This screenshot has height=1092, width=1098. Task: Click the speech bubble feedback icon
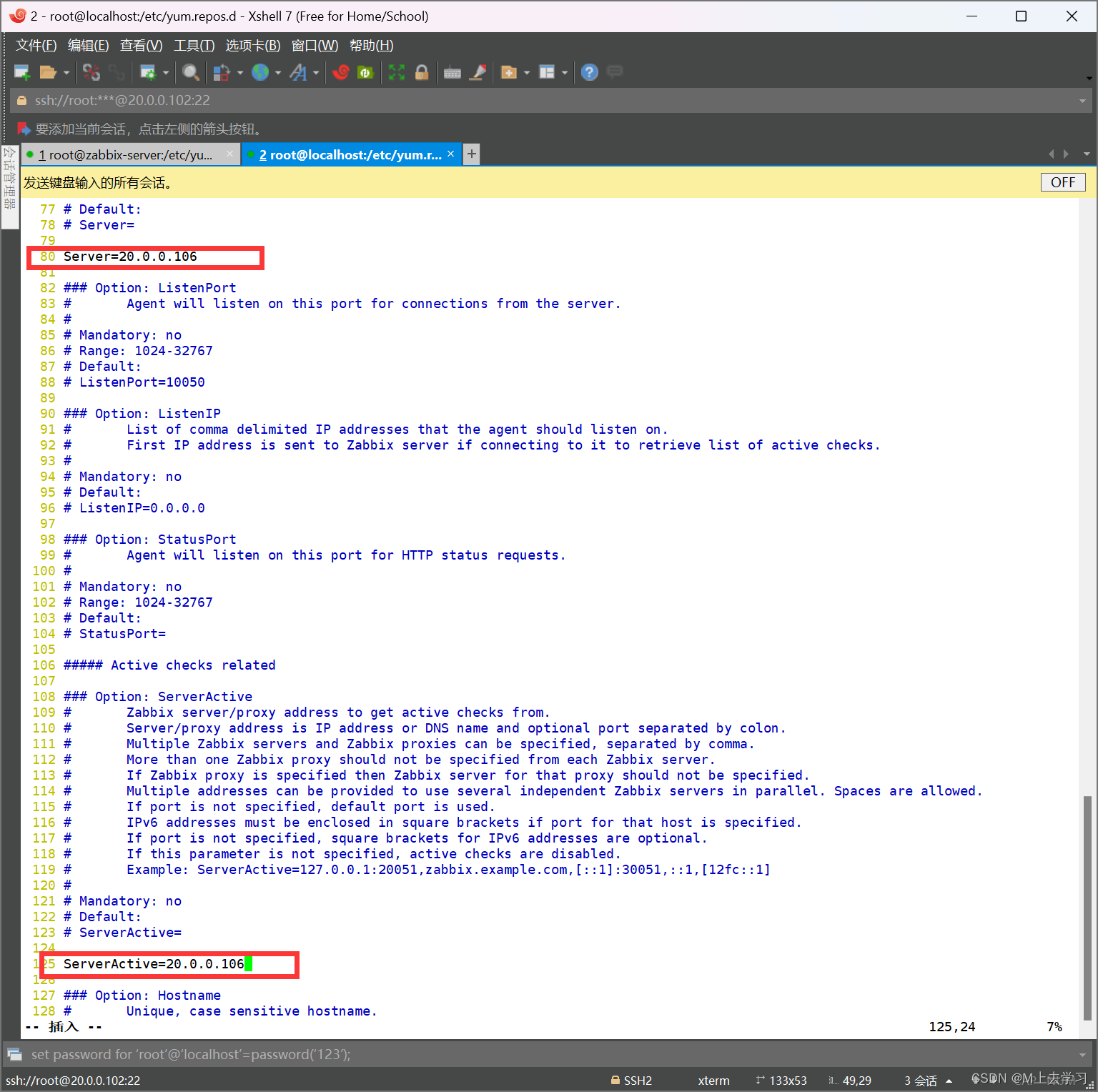(615, 71)
